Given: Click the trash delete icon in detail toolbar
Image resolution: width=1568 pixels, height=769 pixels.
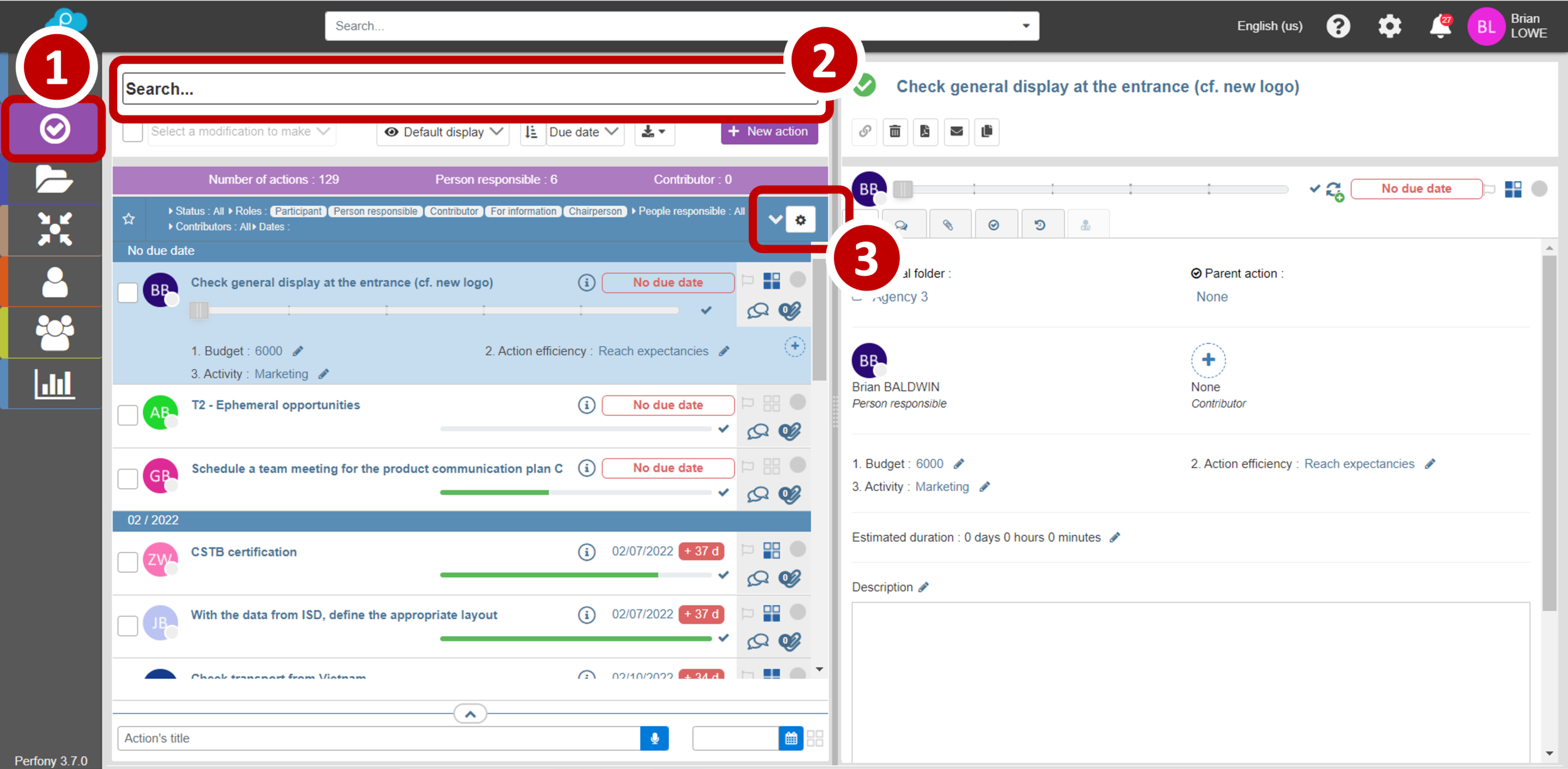Looking at the screenshot, I should tap(894, 131).
